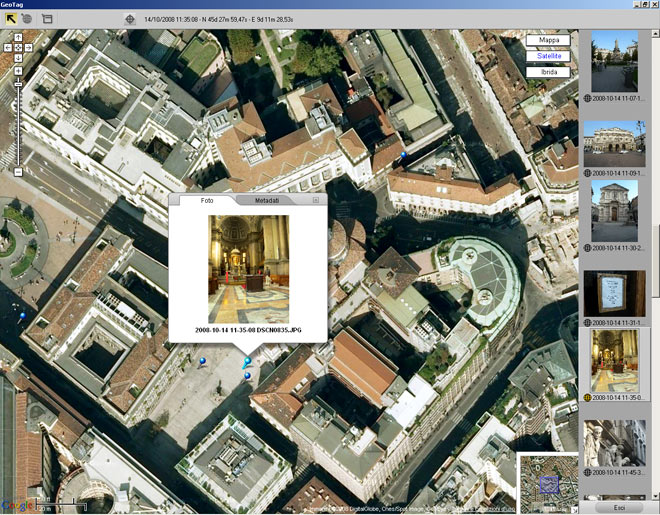Click the Esci exit button

(x=619, y=508)
